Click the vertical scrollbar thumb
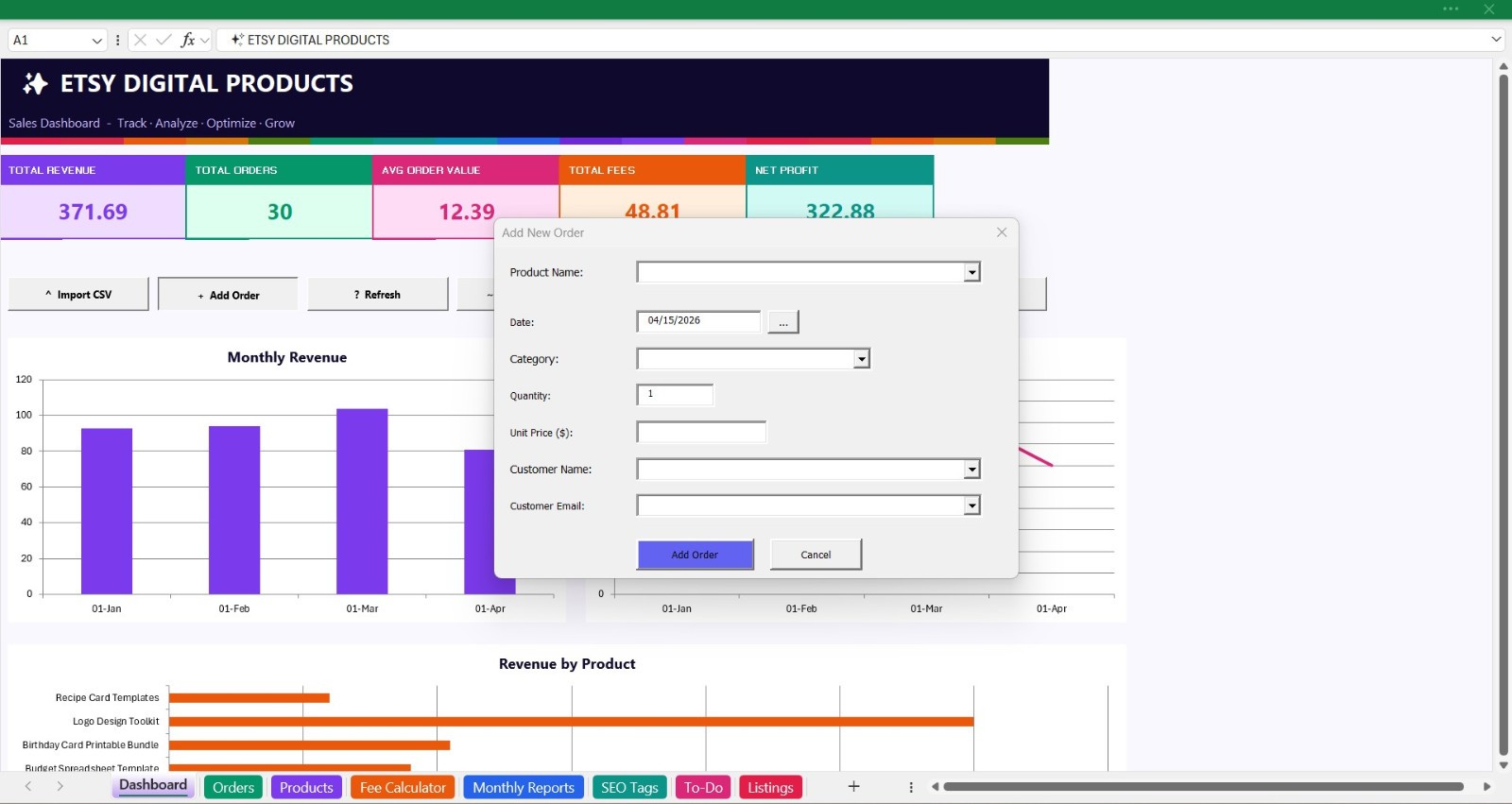Screen dimensions: 1512x804 (1503, 416)
